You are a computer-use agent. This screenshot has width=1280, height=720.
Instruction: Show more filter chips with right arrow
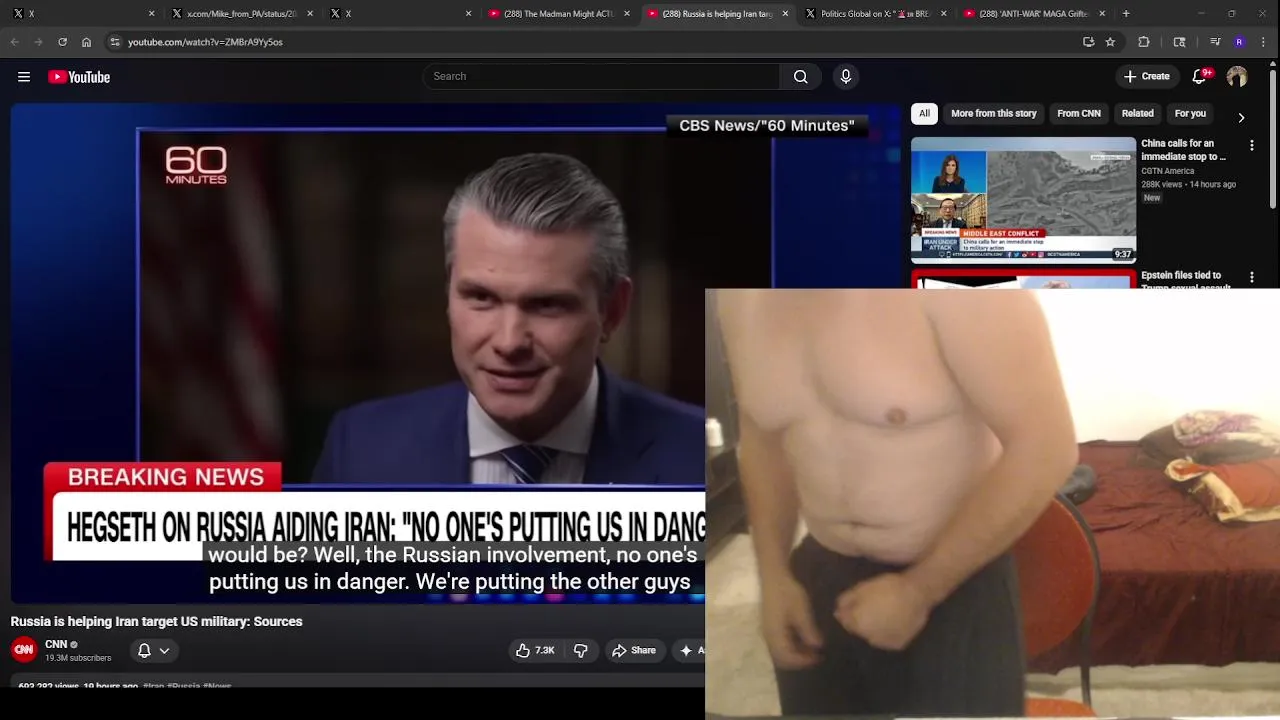point(1241,118)
